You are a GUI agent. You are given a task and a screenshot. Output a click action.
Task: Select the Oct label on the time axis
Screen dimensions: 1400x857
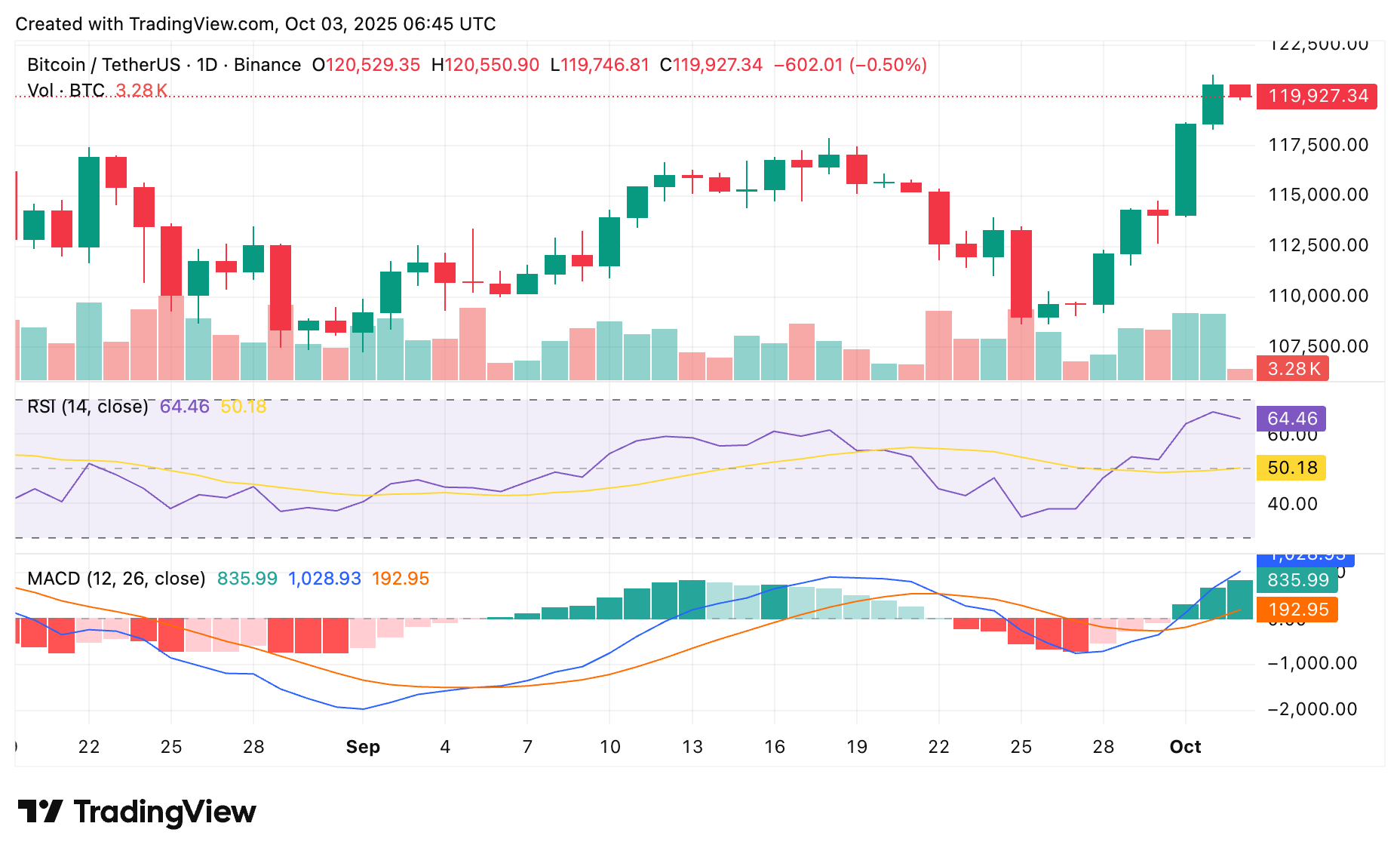[1185, 747]
